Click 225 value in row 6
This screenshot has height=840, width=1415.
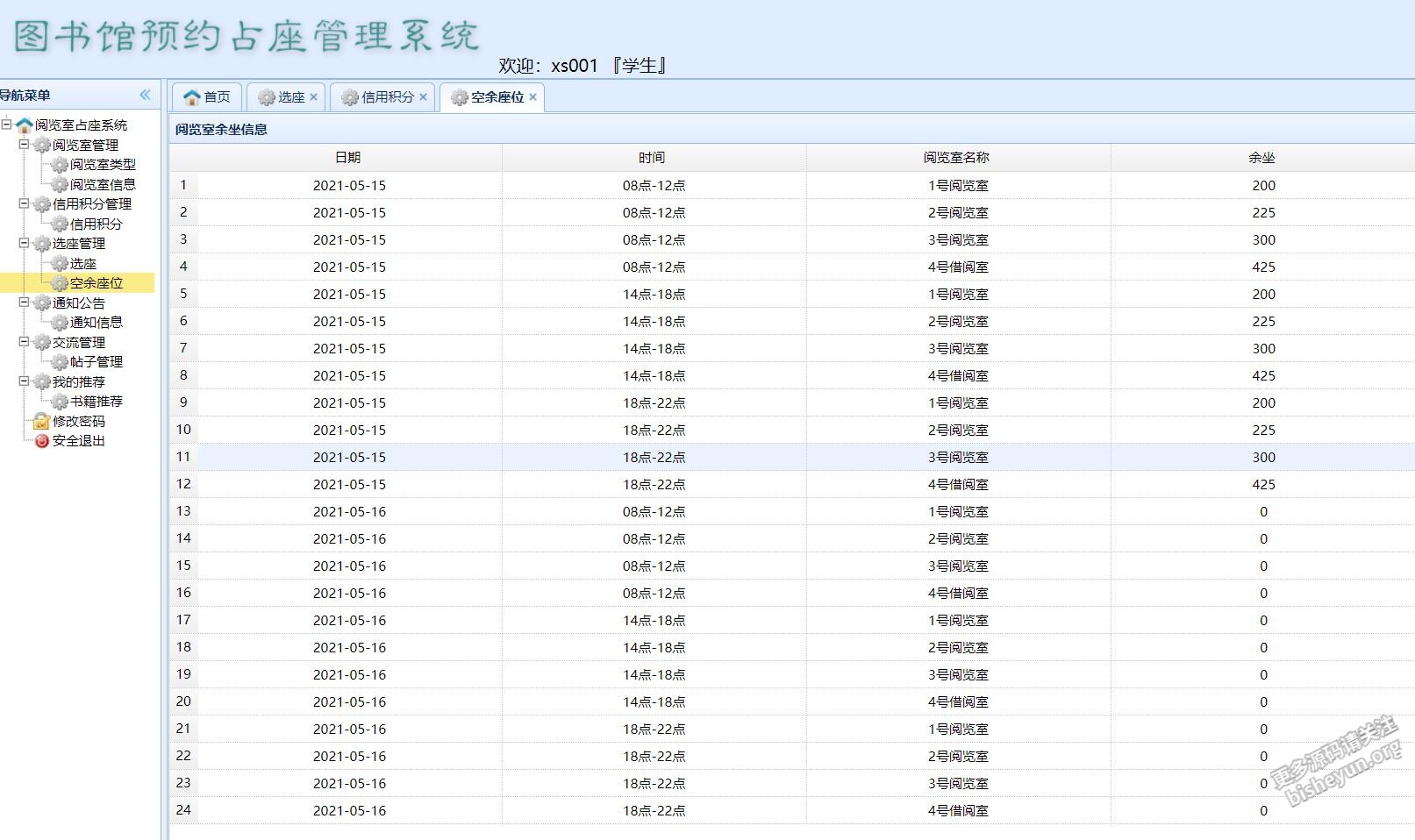[1263, 321]
